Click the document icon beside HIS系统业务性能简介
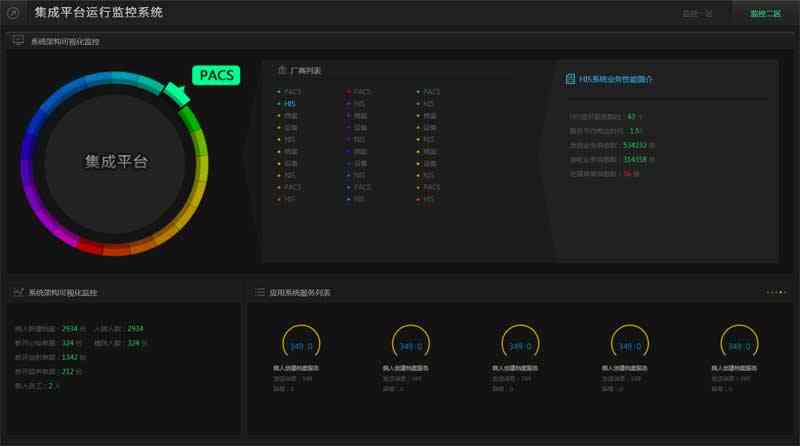Viewport: 800px width, 446px height. [x=570, y=78]
